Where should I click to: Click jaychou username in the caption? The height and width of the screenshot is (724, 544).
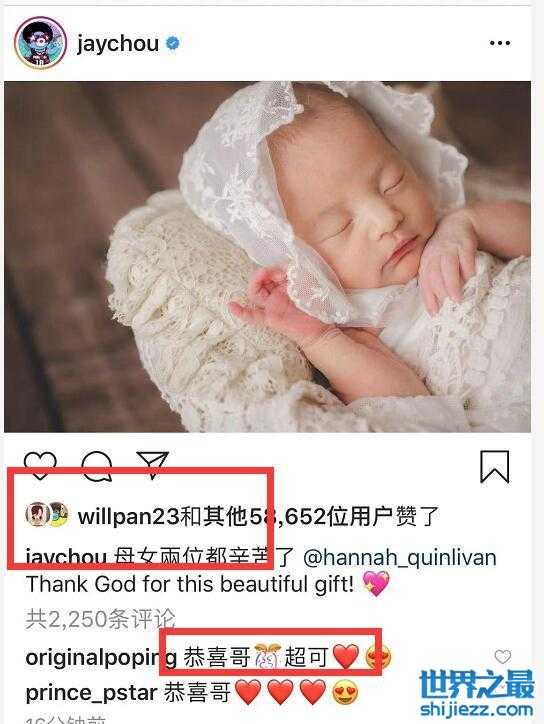point(66,557)
